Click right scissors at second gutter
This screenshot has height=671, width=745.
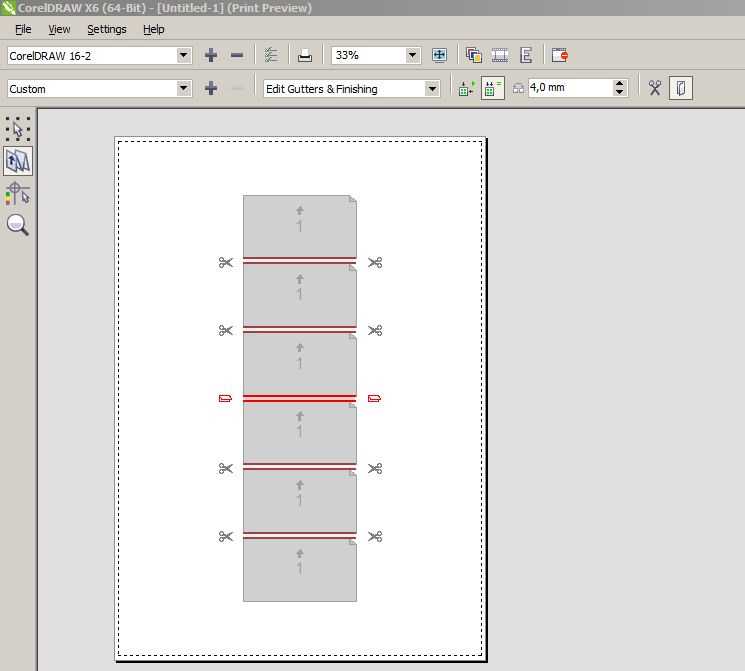coord(375,330)
